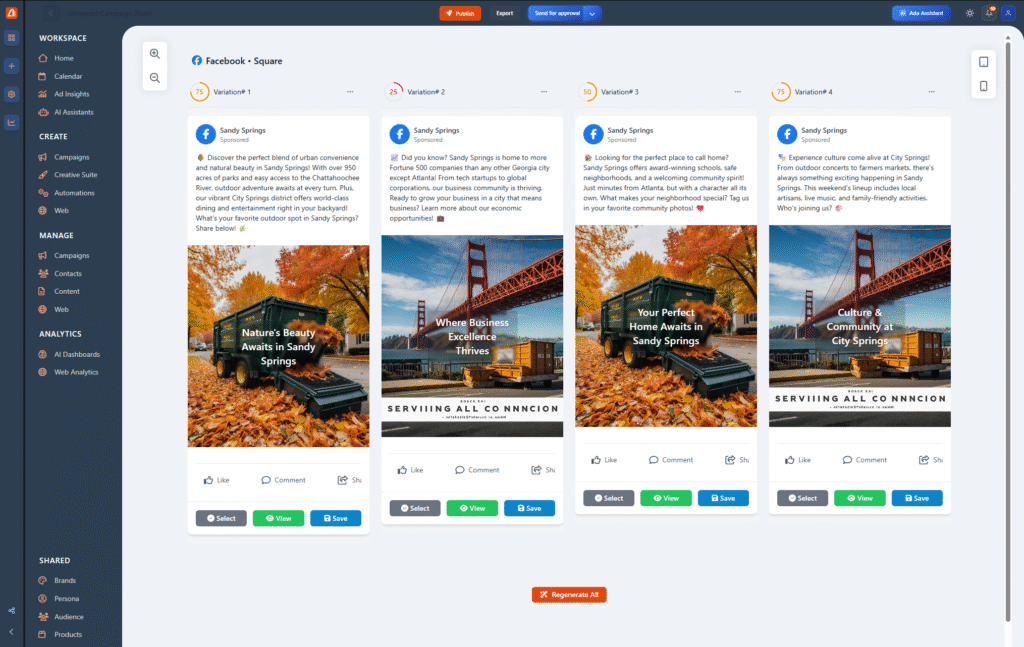The image size is (1024, 647).
Task: Switch to mobile phone preview
Action: (983, 86)
